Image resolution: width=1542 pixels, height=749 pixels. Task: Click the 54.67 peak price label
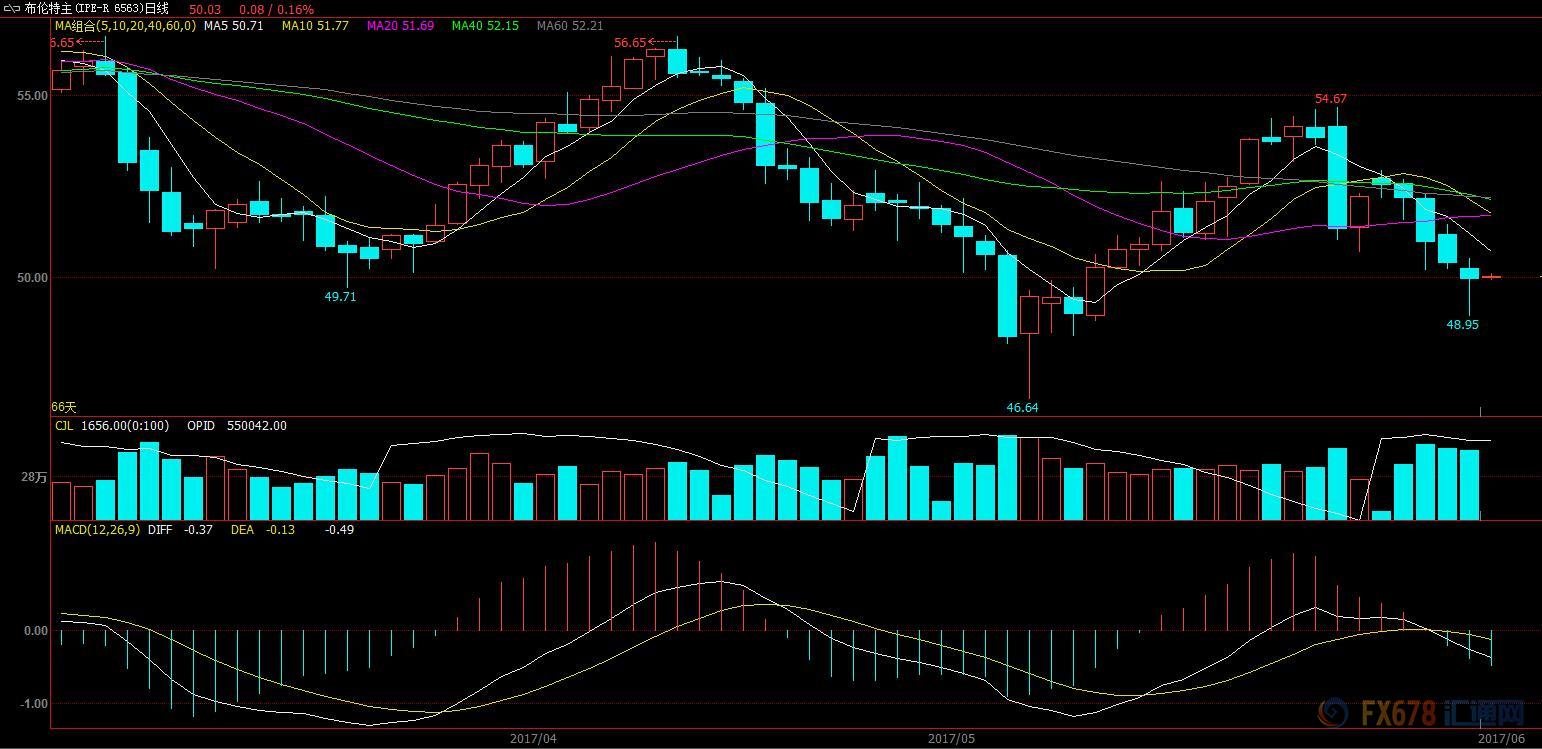click(1330, 98)
